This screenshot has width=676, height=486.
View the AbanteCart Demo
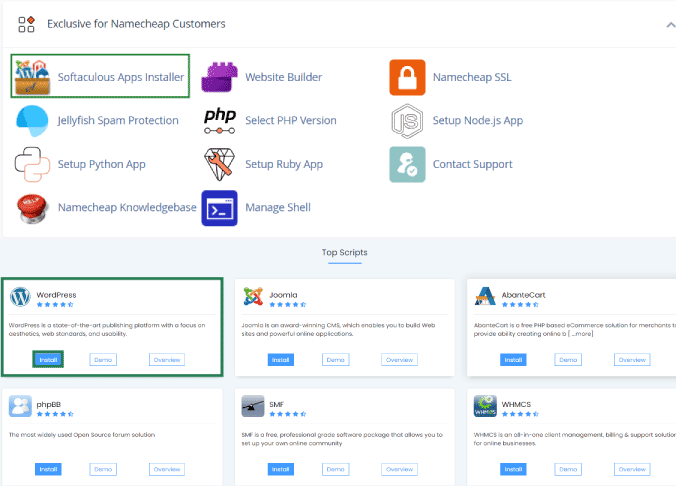pyautogui.click(x=568, y=360)
